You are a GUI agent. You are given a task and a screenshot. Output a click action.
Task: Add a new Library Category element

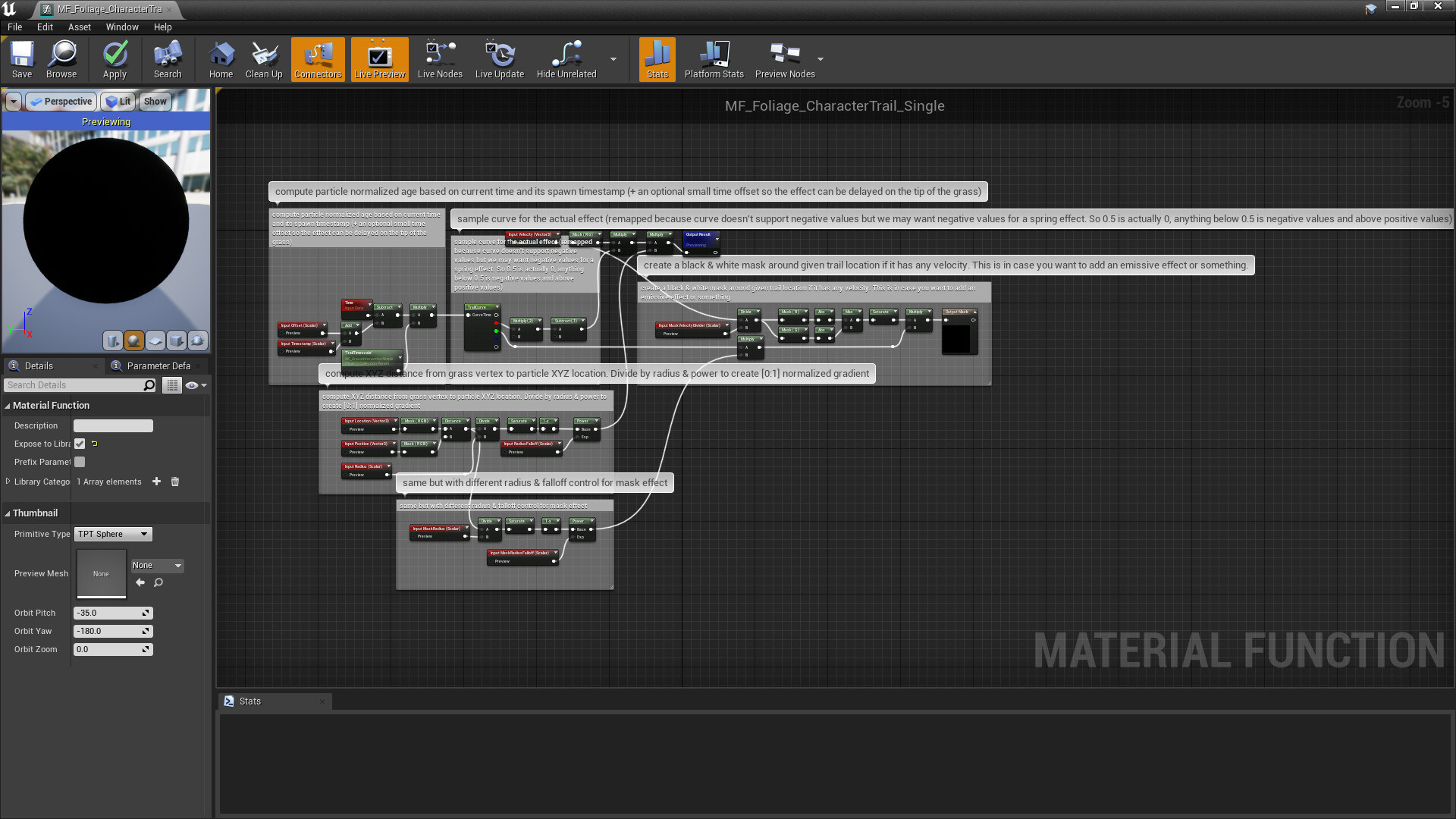coord(156,482)
